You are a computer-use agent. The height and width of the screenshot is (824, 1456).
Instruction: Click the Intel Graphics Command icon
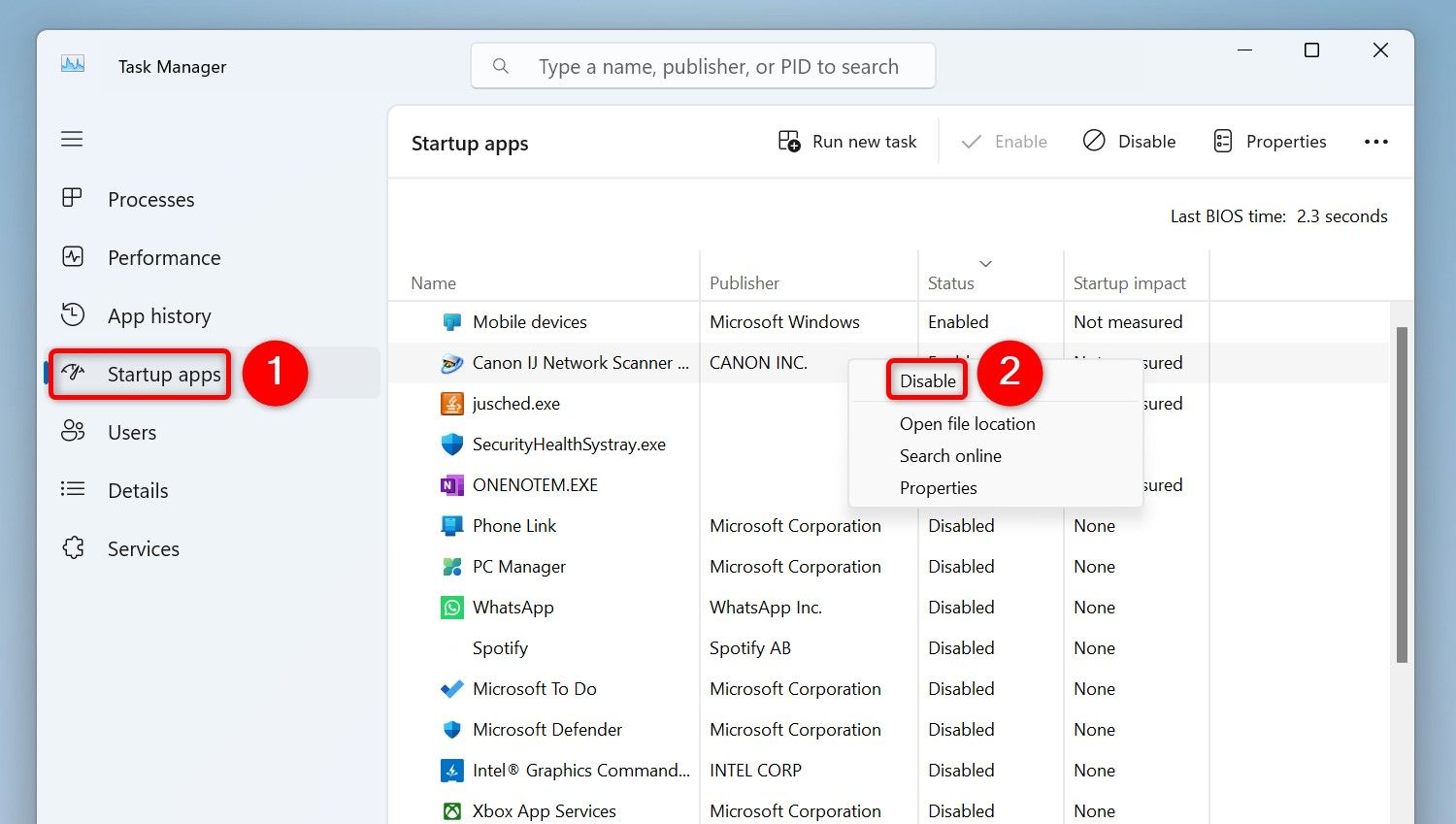[x=452, y=771]
